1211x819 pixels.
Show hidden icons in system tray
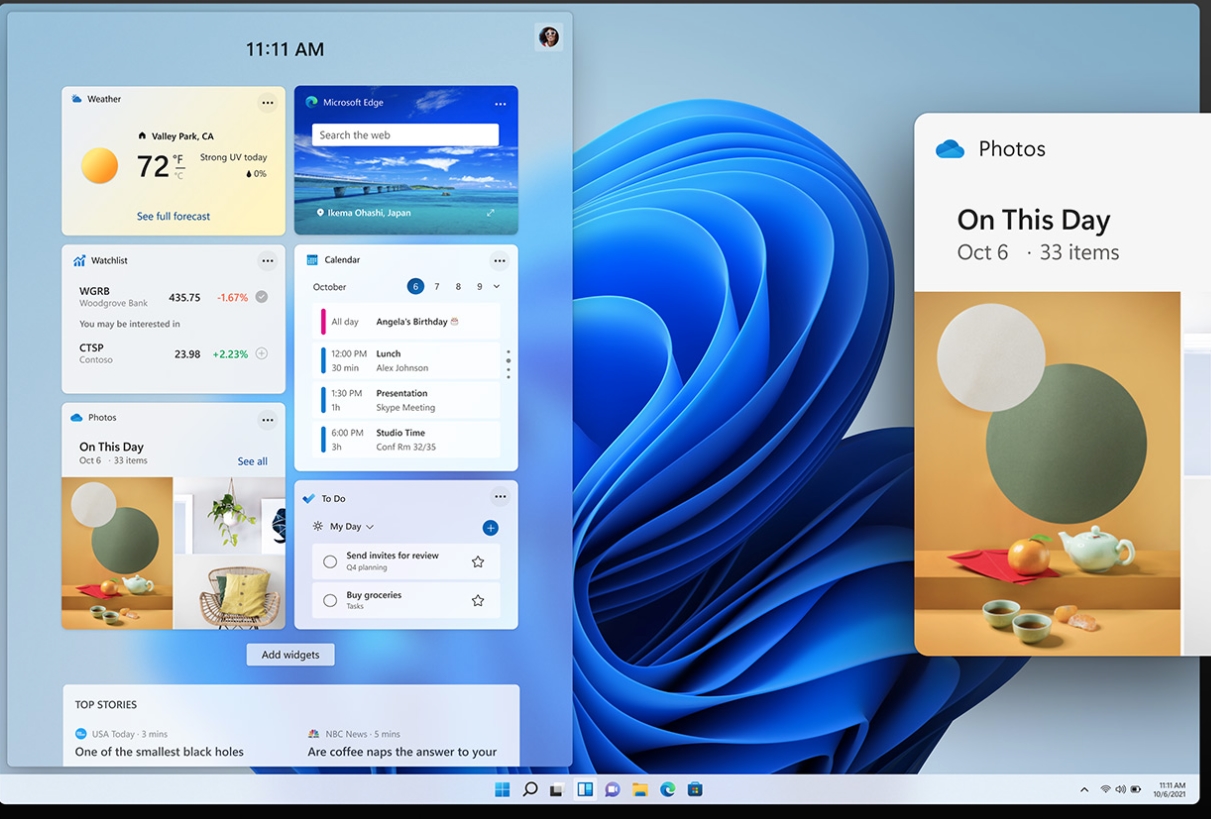1084,790
